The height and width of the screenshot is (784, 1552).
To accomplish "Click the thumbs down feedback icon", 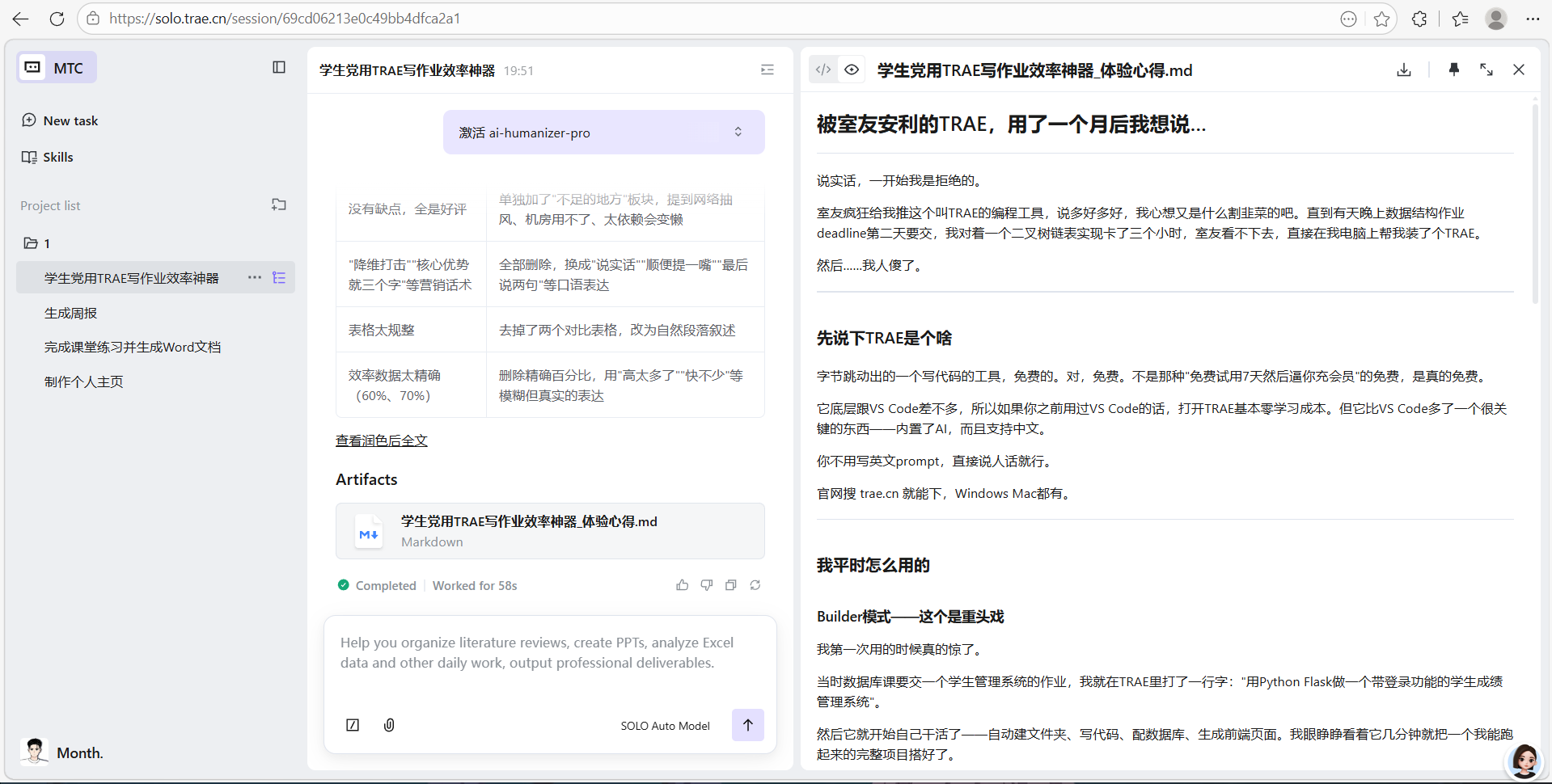I will tap(706, 585).
